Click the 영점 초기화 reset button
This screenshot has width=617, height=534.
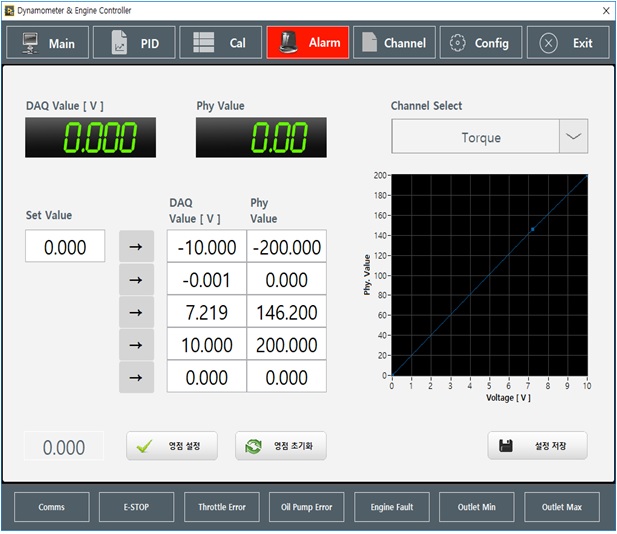pyautogui.click(x=281, y=446)
